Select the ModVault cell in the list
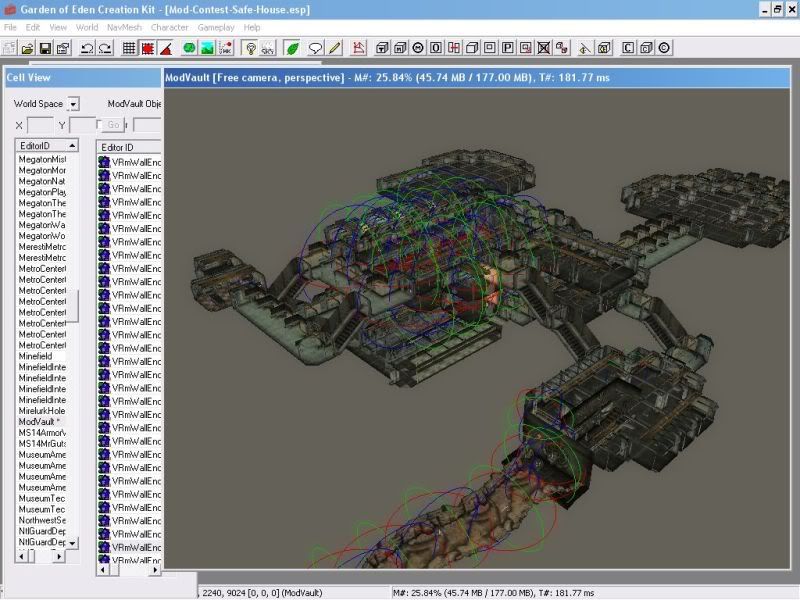Image resolution: width=800 pixels, height=600 pixels. click(x=39, y=422)
